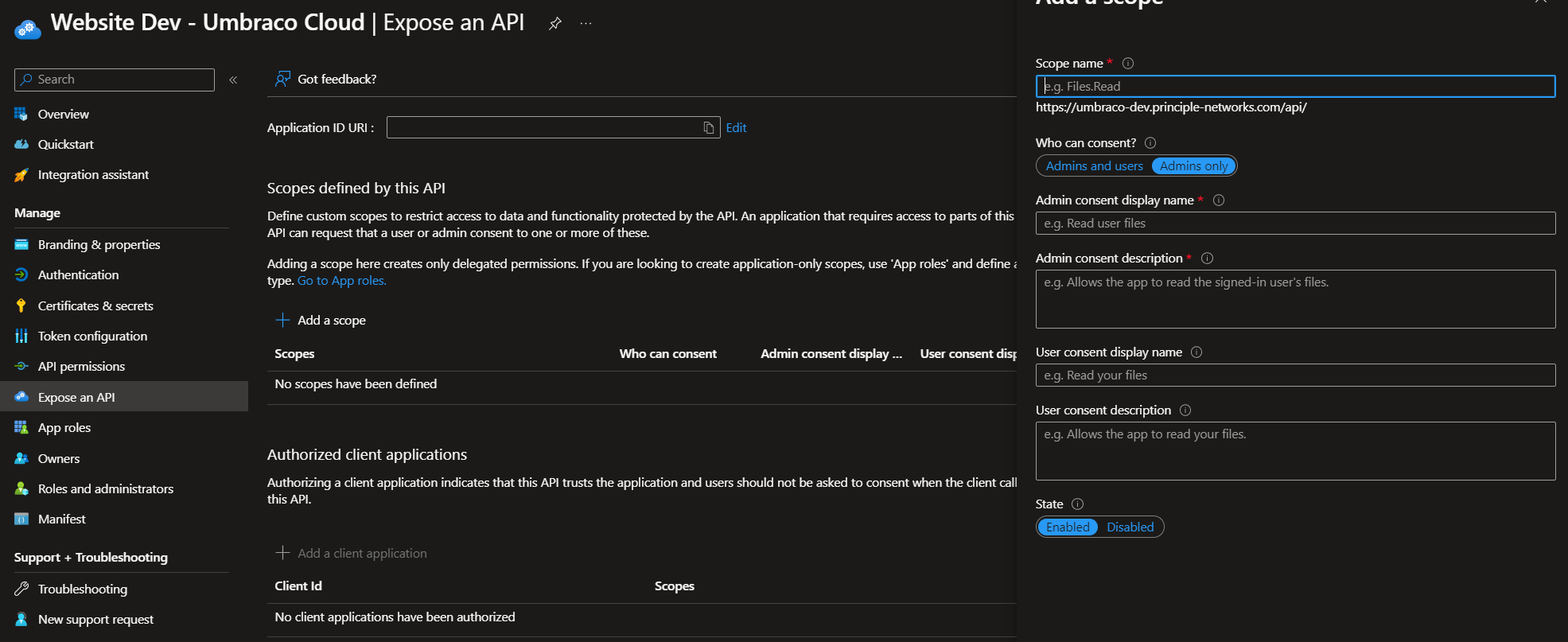Viewport: 1568px width, 642px height.
Task: Click Admin consent description info icon
Action: pyautogui.click(x=1207, y=259)
